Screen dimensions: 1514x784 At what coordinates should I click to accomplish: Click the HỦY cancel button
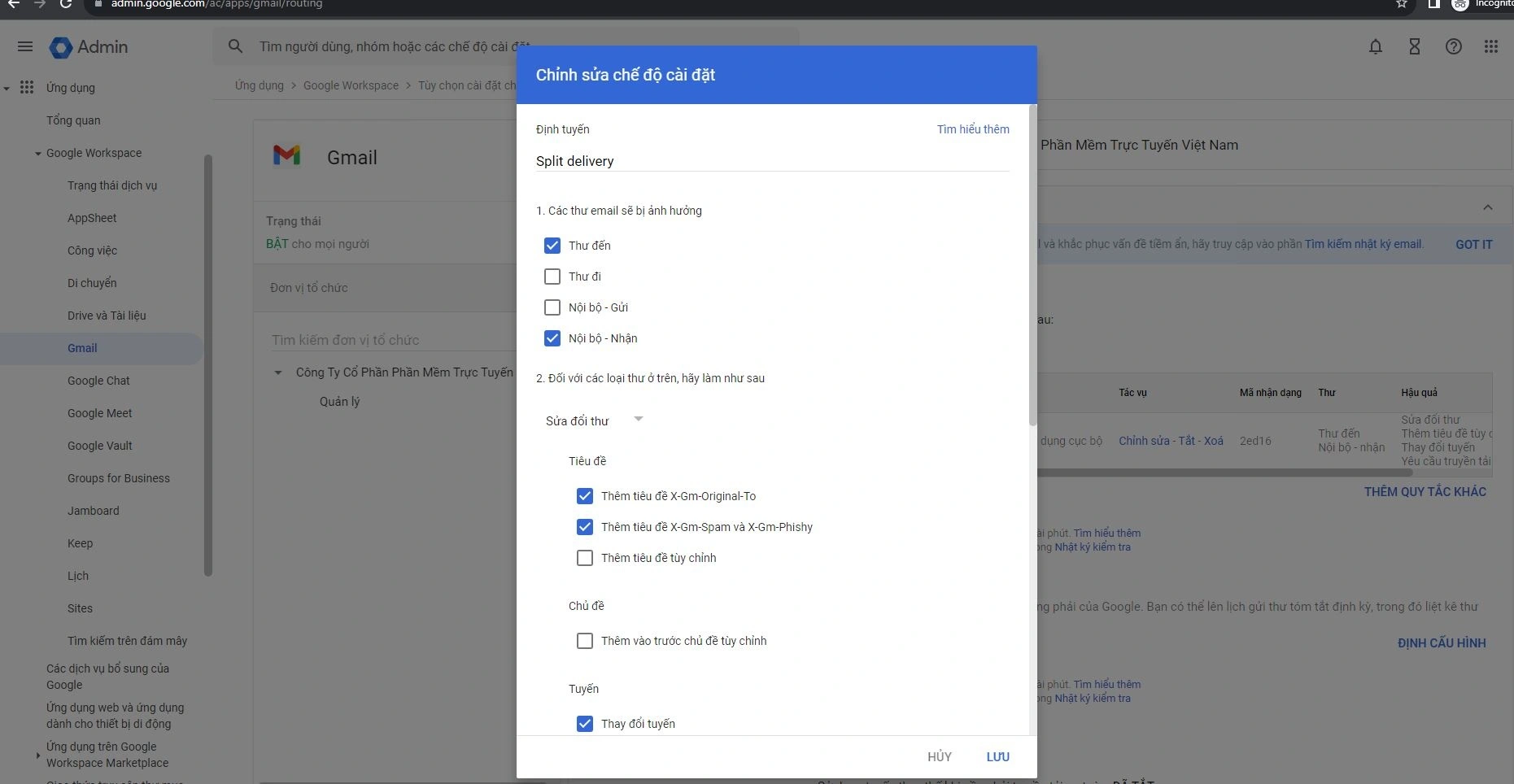click(x=940, y=756)
